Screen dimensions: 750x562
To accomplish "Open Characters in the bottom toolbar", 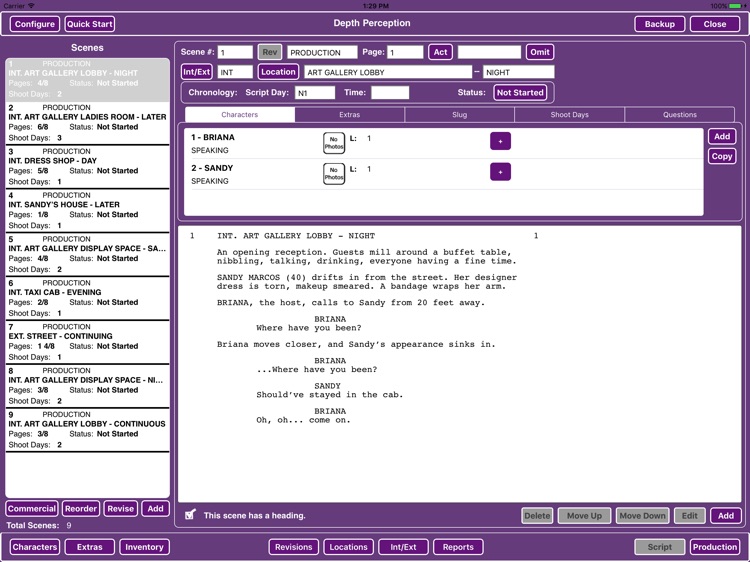I will coord(35,547).
